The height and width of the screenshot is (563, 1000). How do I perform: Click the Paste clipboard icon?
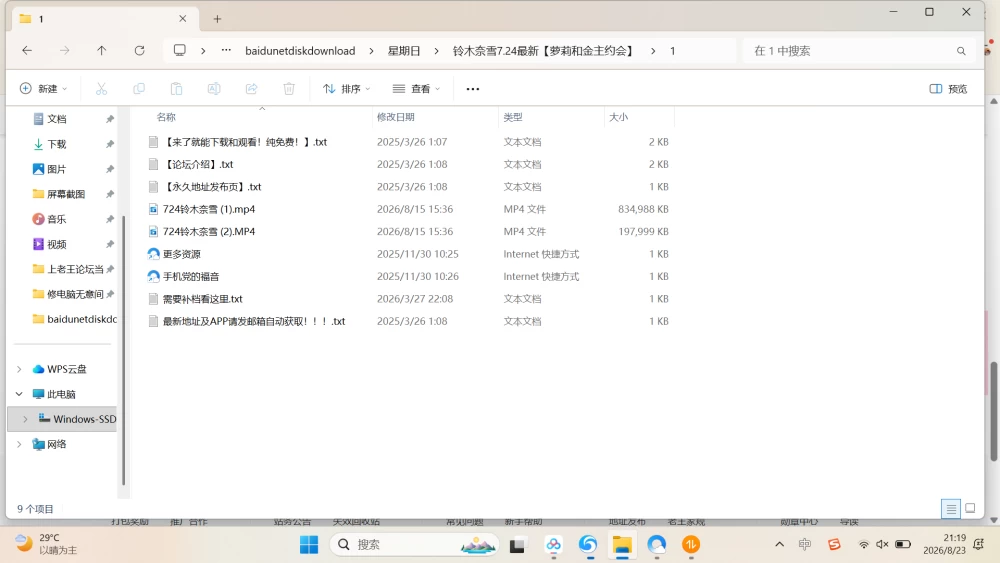coord(176,89)
